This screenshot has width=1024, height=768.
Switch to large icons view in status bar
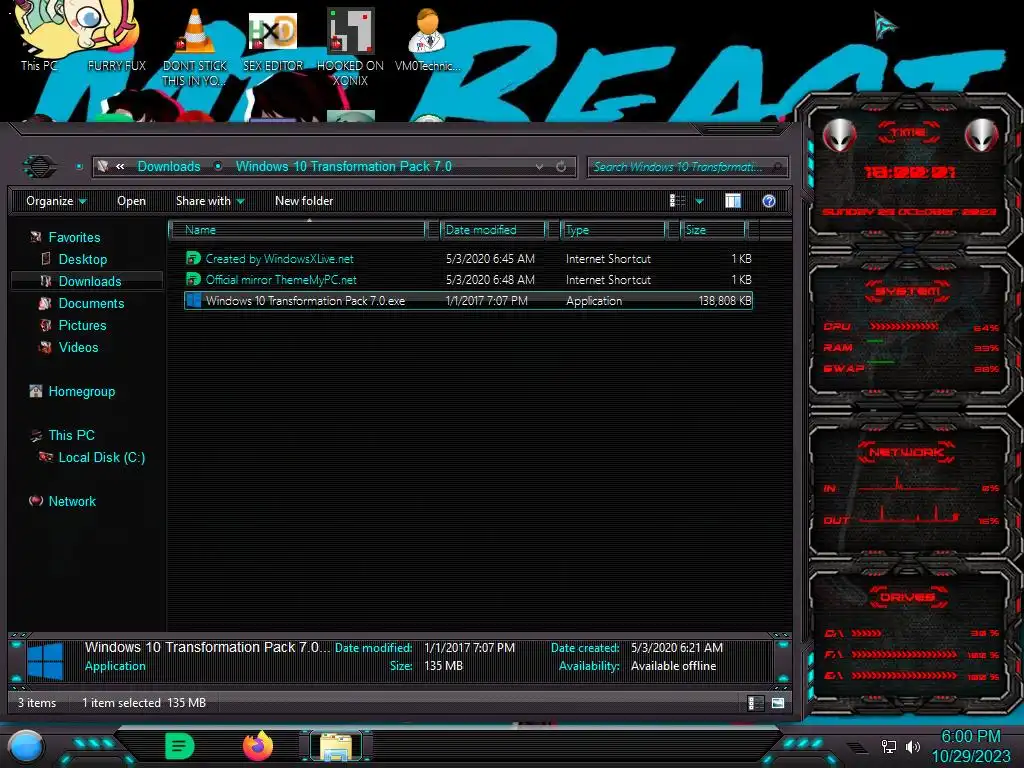click(778, 703)
